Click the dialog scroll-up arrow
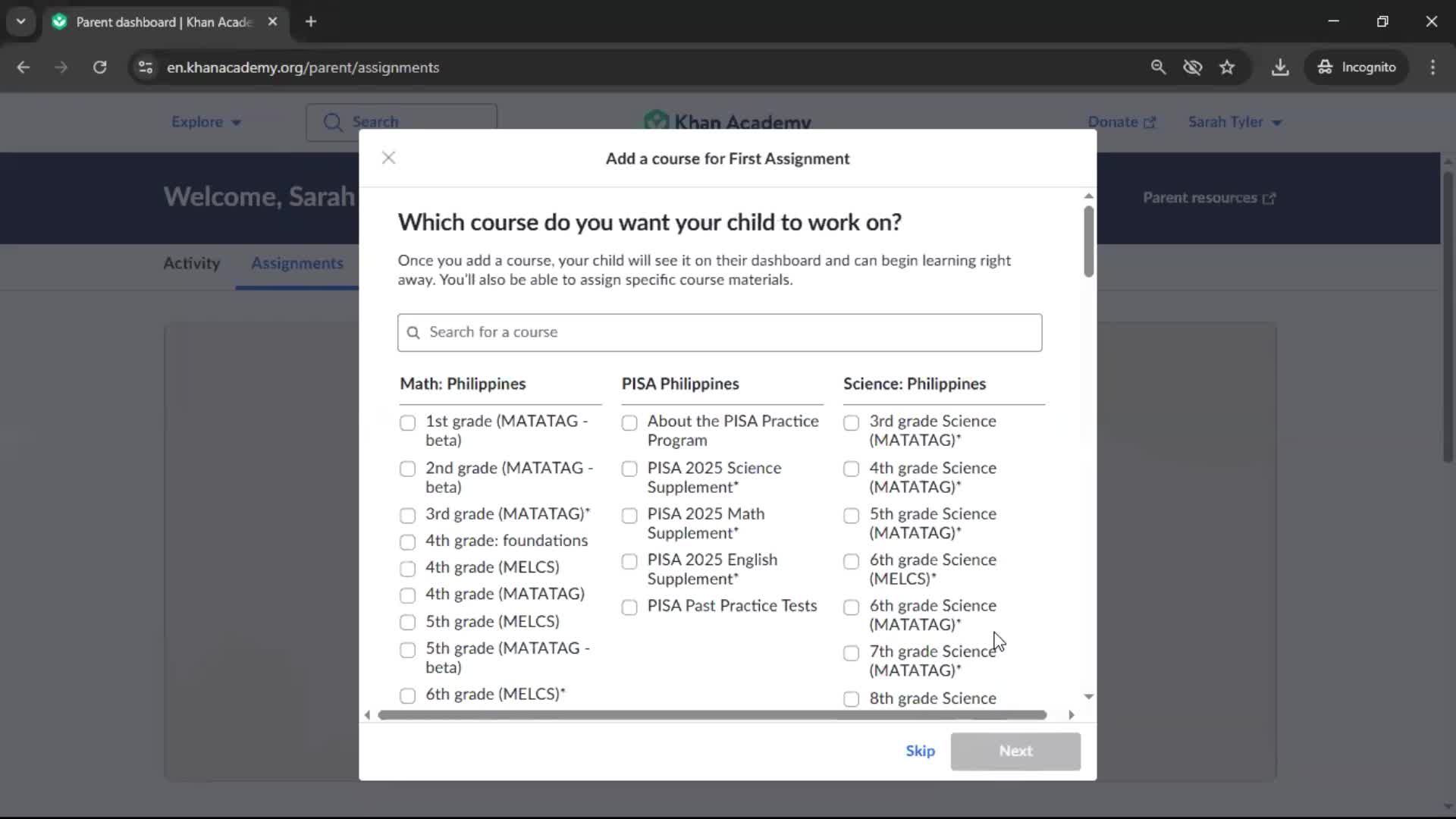Screen dimensions: 1456x819 click(x=1089, y=196)
